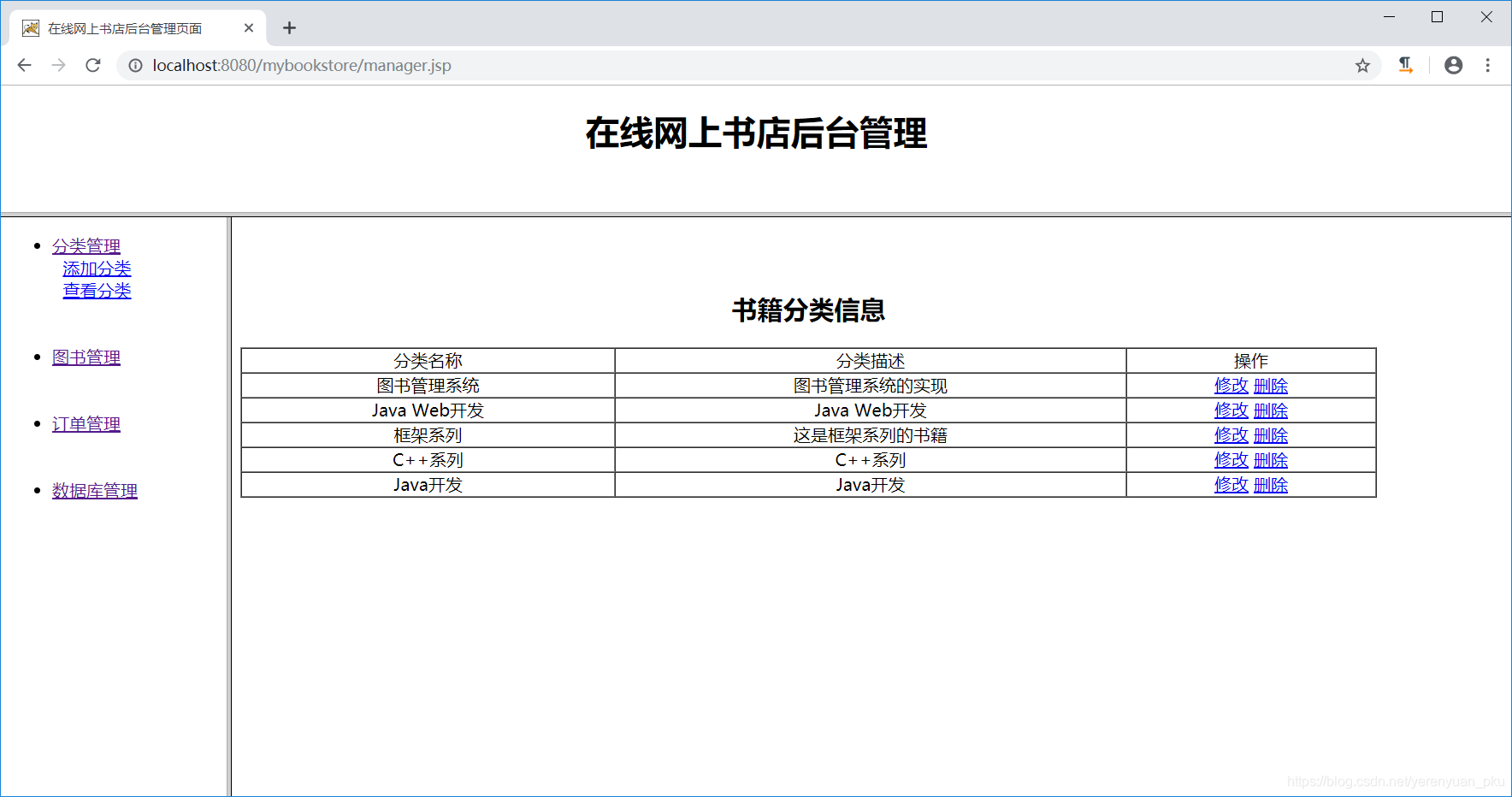Click the 这是框架系列的书籍 description cell
Screen dimensions: 1512x797
coord(871,435)
